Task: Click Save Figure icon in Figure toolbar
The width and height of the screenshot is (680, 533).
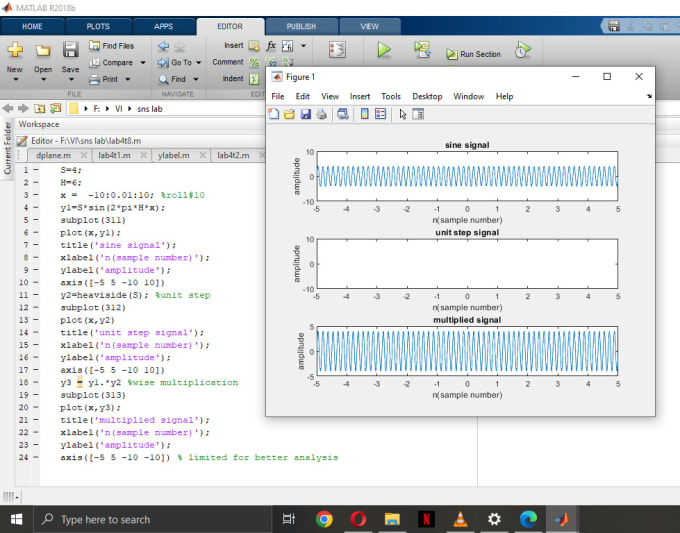Action: click(305, 114)
